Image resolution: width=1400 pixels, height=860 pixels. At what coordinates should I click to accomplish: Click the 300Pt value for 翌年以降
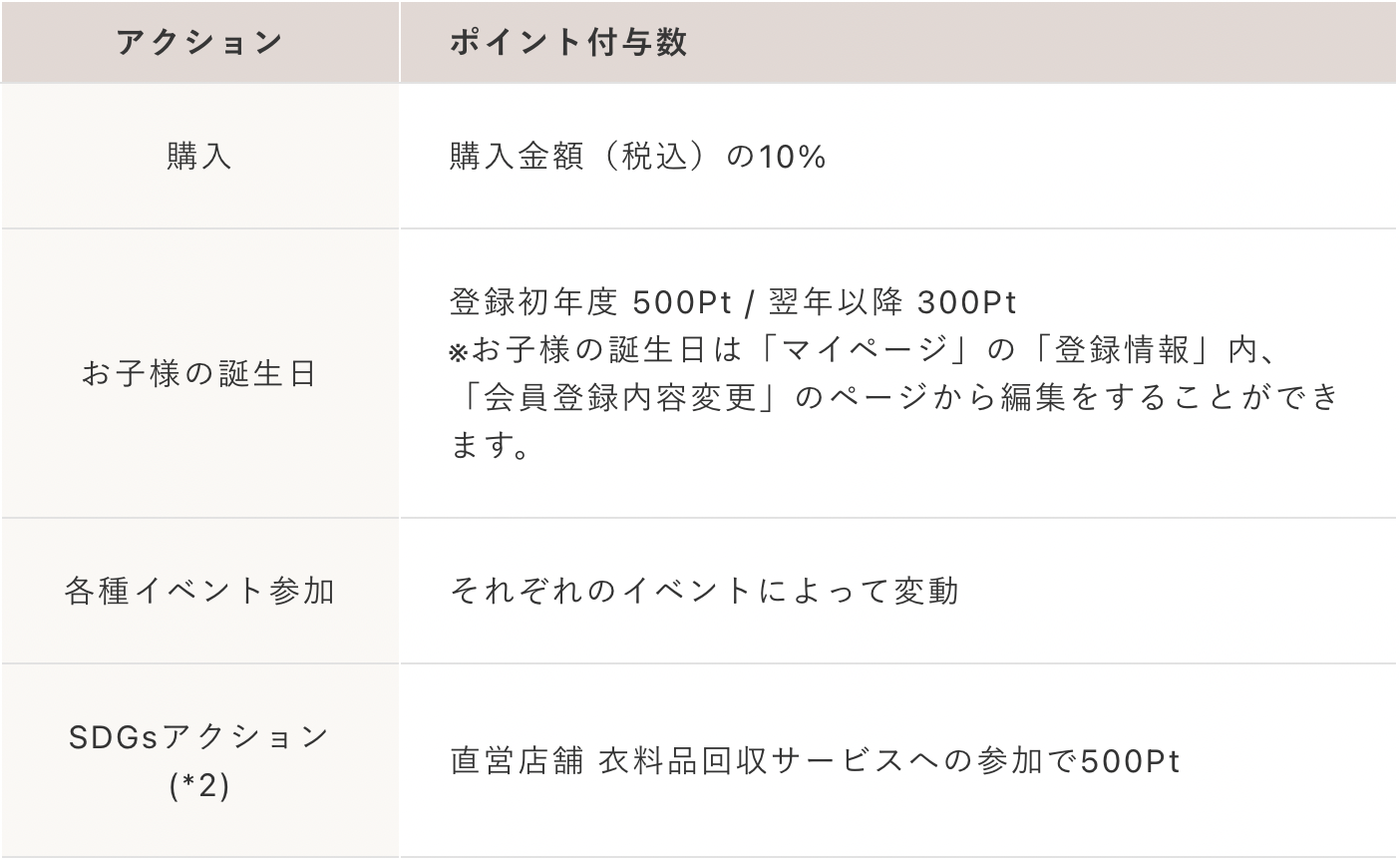coord(966,301)
